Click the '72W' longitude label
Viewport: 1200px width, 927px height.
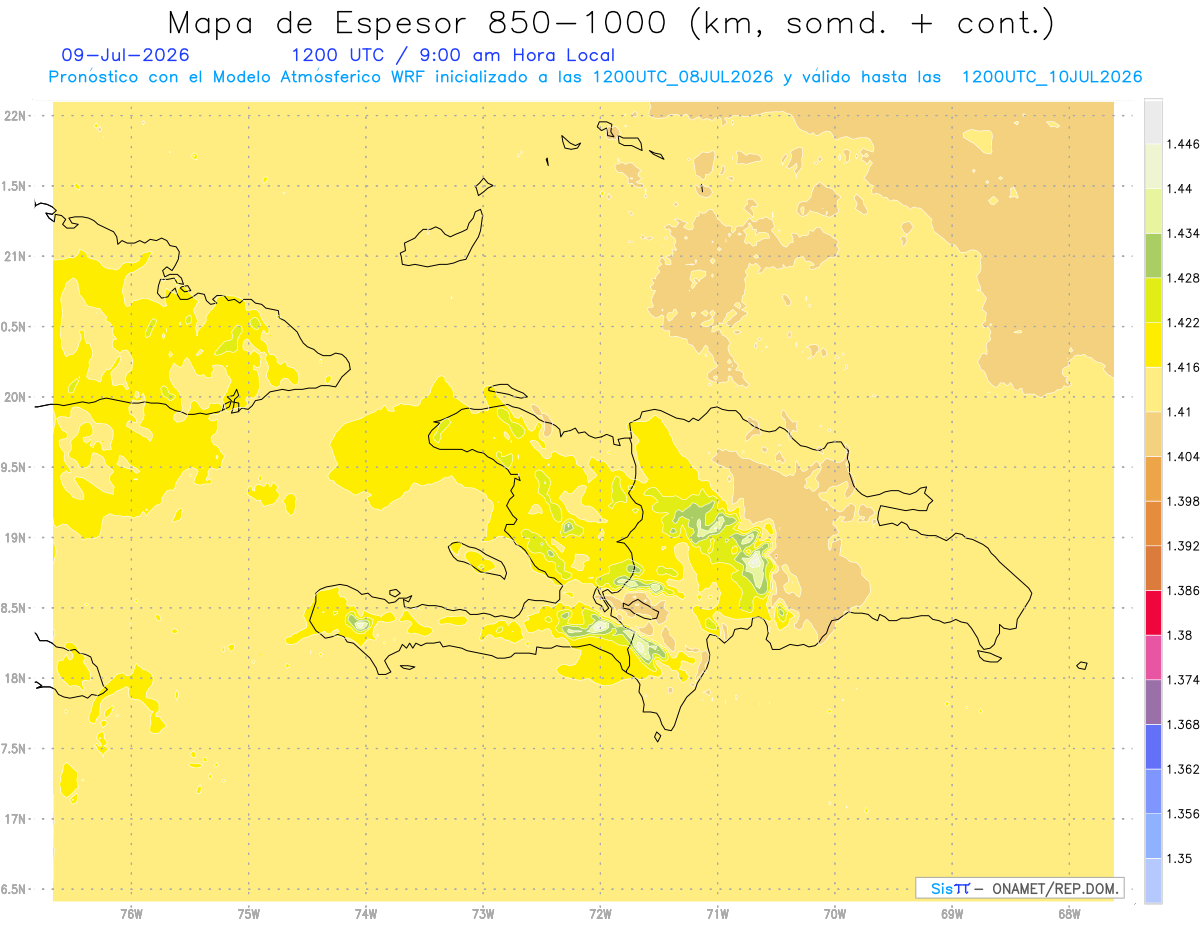coord(600,914)
